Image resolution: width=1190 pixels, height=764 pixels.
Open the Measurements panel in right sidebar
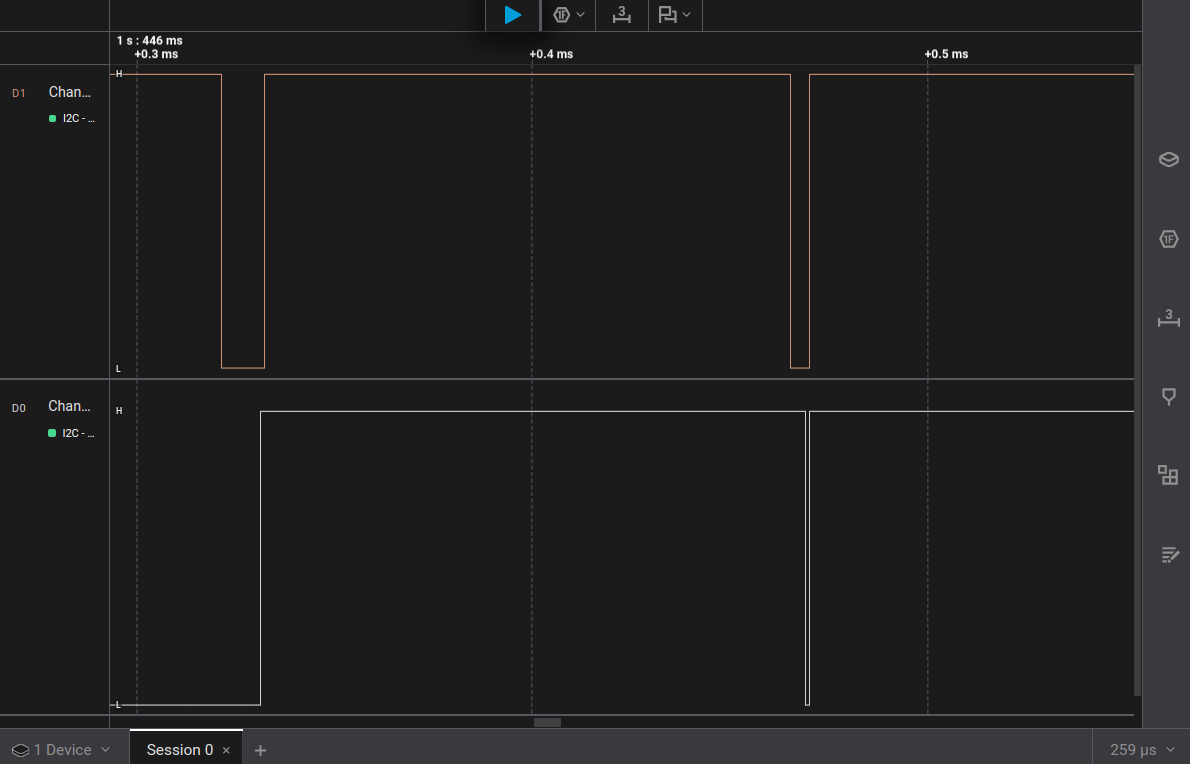[x=1168, y=318]
